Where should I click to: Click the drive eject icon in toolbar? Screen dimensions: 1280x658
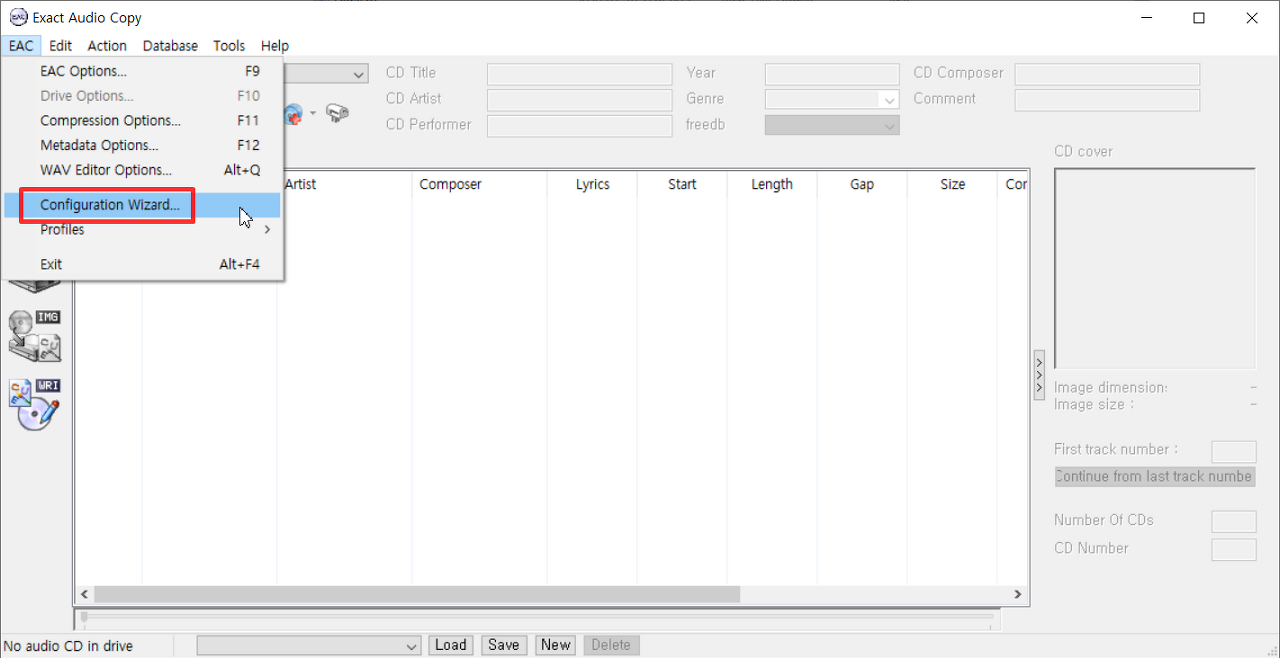coord(338,113)
